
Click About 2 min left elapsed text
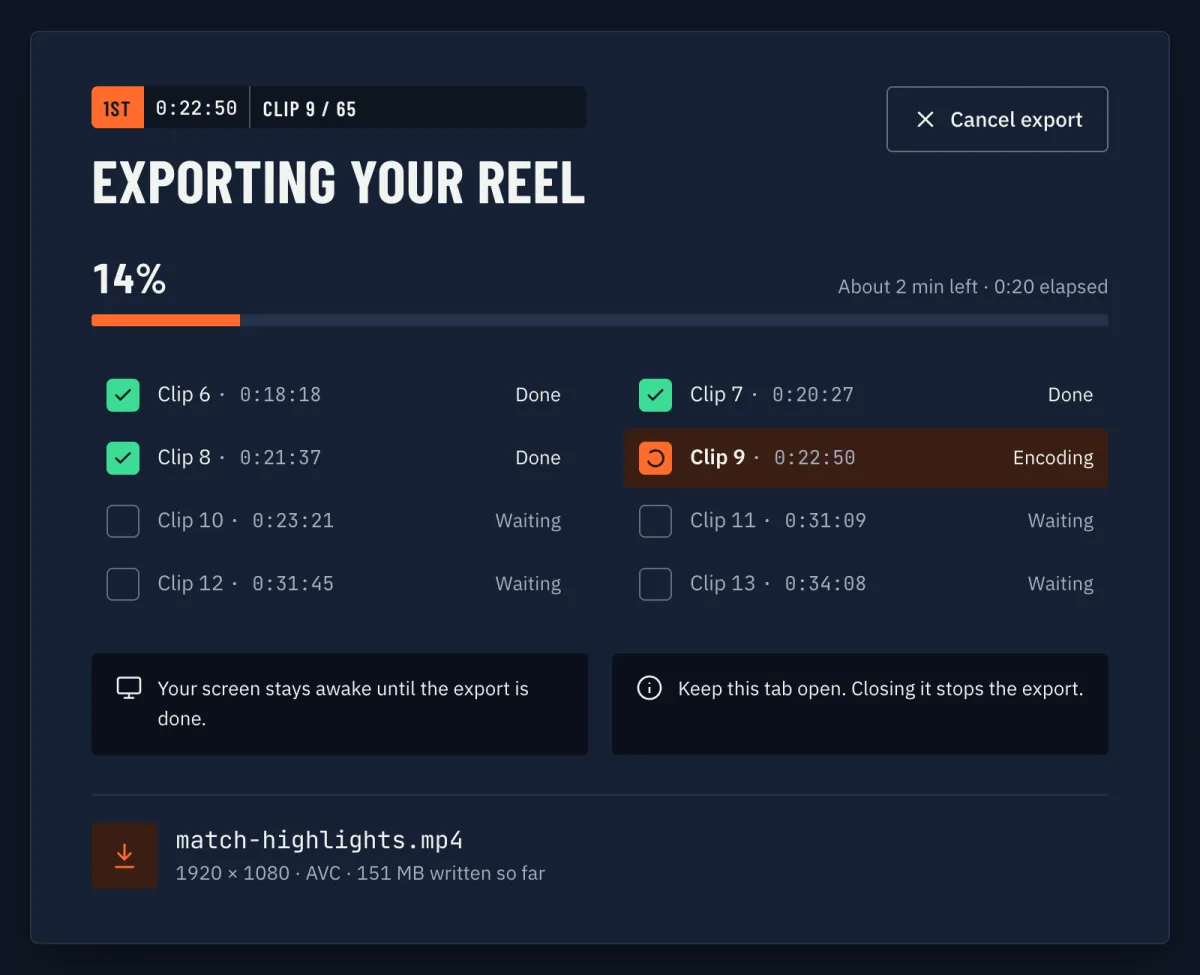pyautogui.click(x=973, y=287)
